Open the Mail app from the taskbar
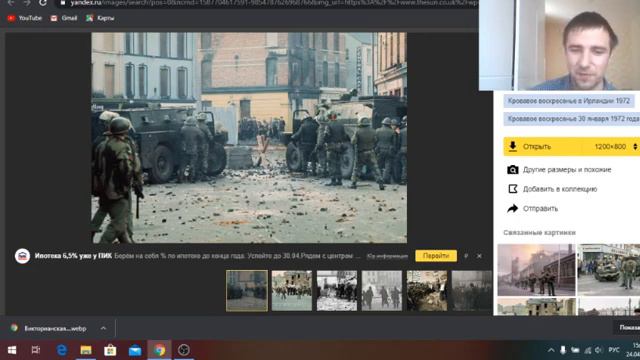The height and width of the screenshot is (360, 640). pos(135,350)
